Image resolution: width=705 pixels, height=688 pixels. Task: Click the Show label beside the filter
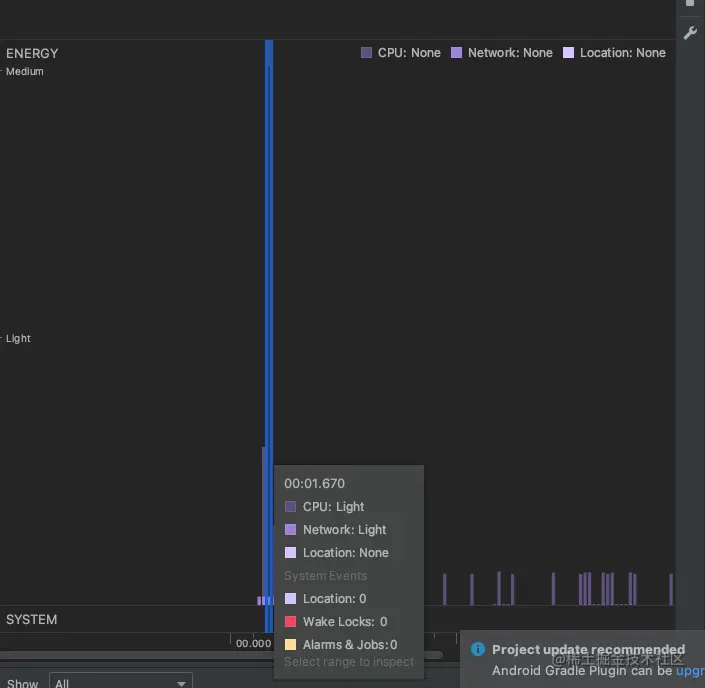coord(22,684)
